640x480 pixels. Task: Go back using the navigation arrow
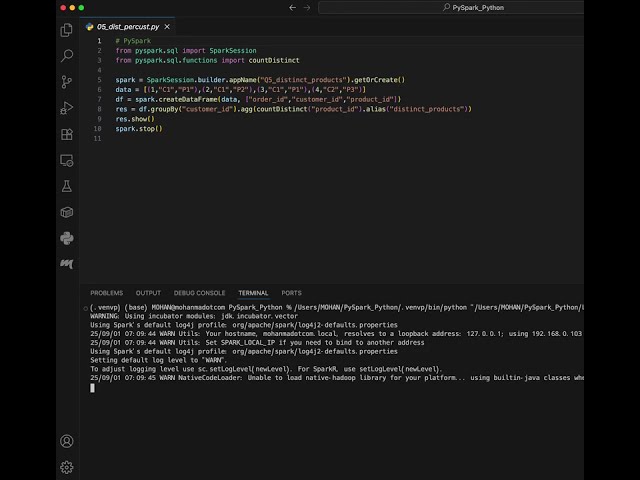[x=292, y=7]
